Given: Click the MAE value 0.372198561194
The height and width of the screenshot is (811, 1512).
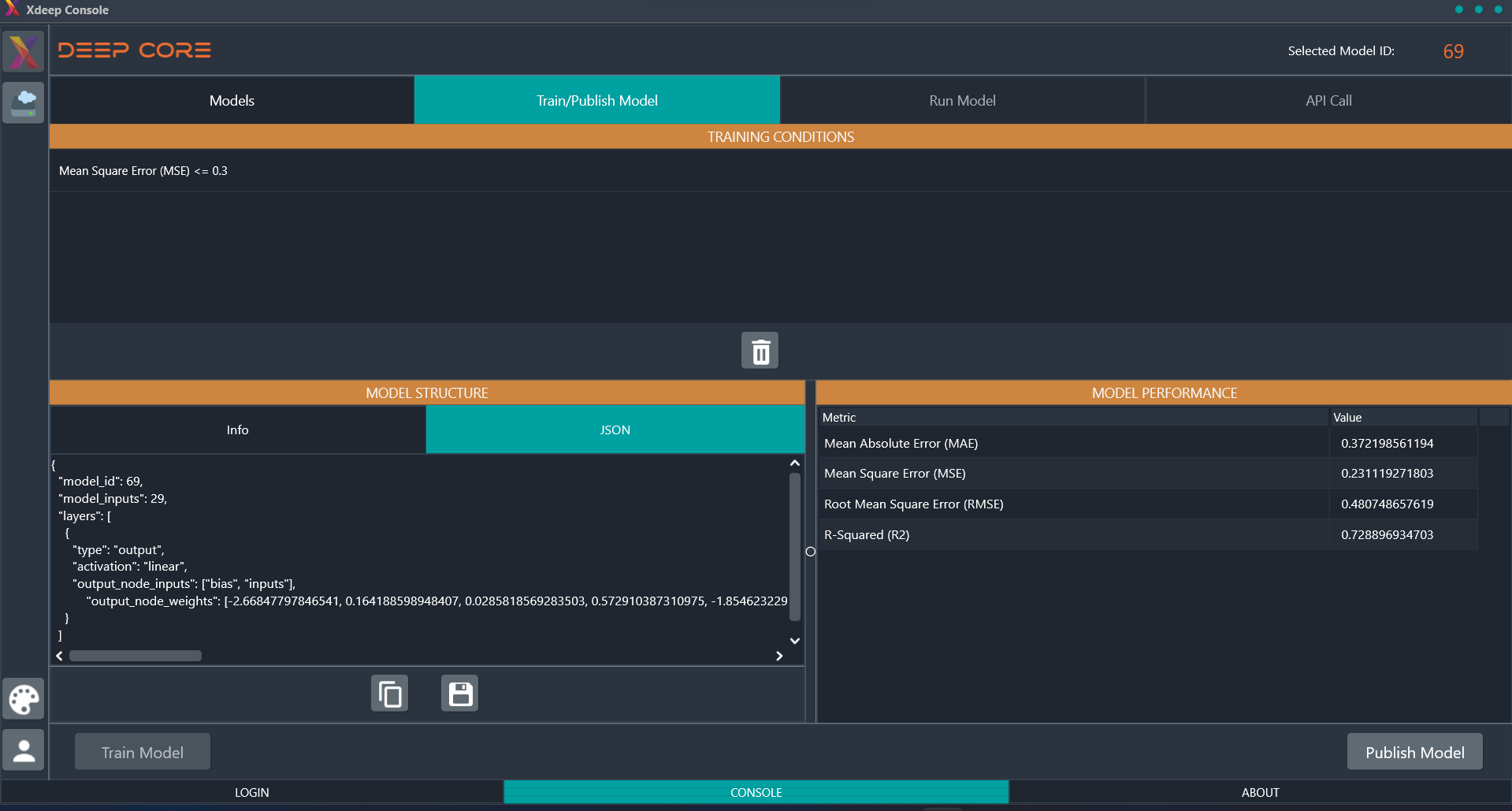Looking at the screenshot, I should [1387, 443].
